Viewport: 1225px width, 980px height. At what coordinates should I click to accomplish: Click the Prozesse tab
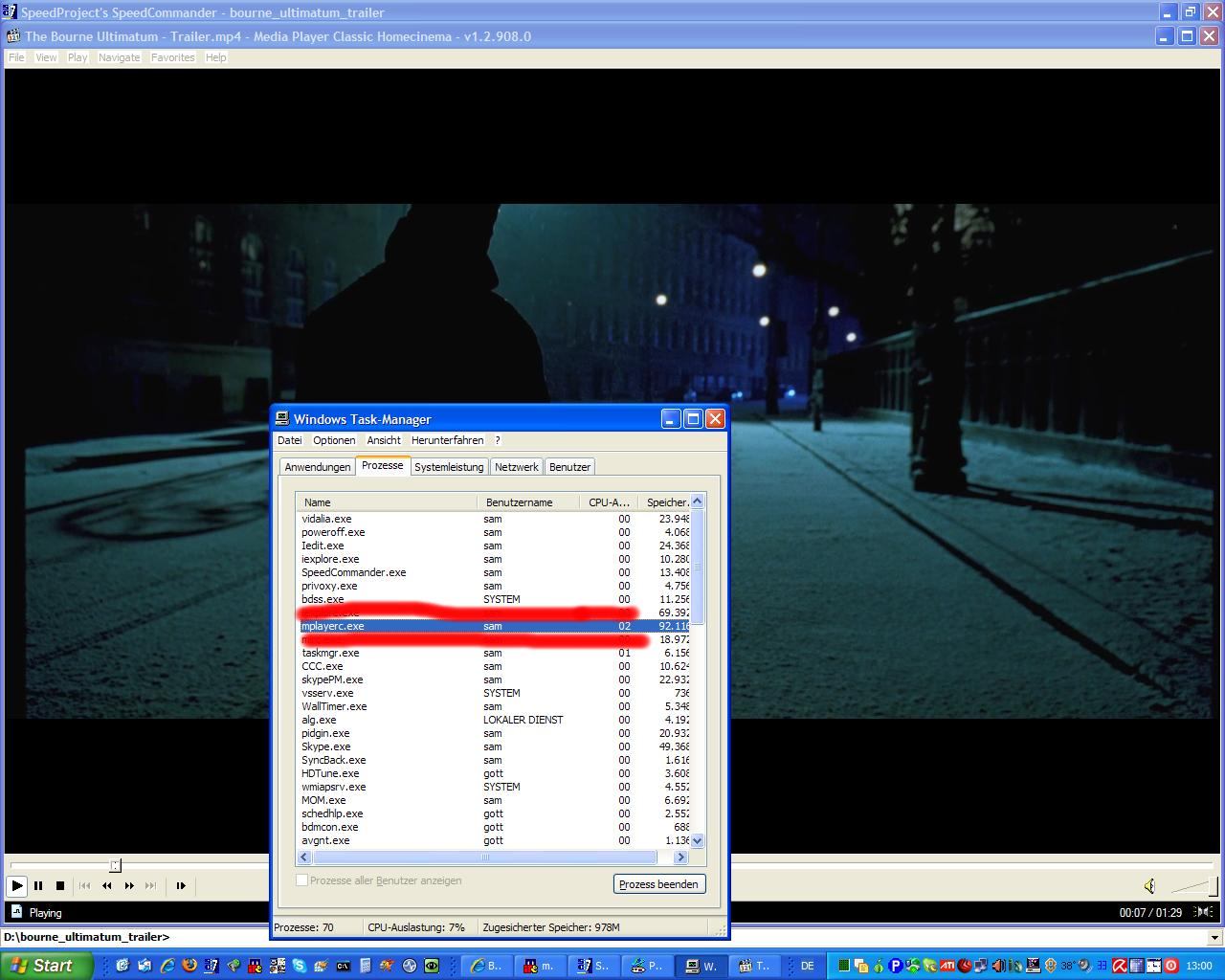[383, 465]
